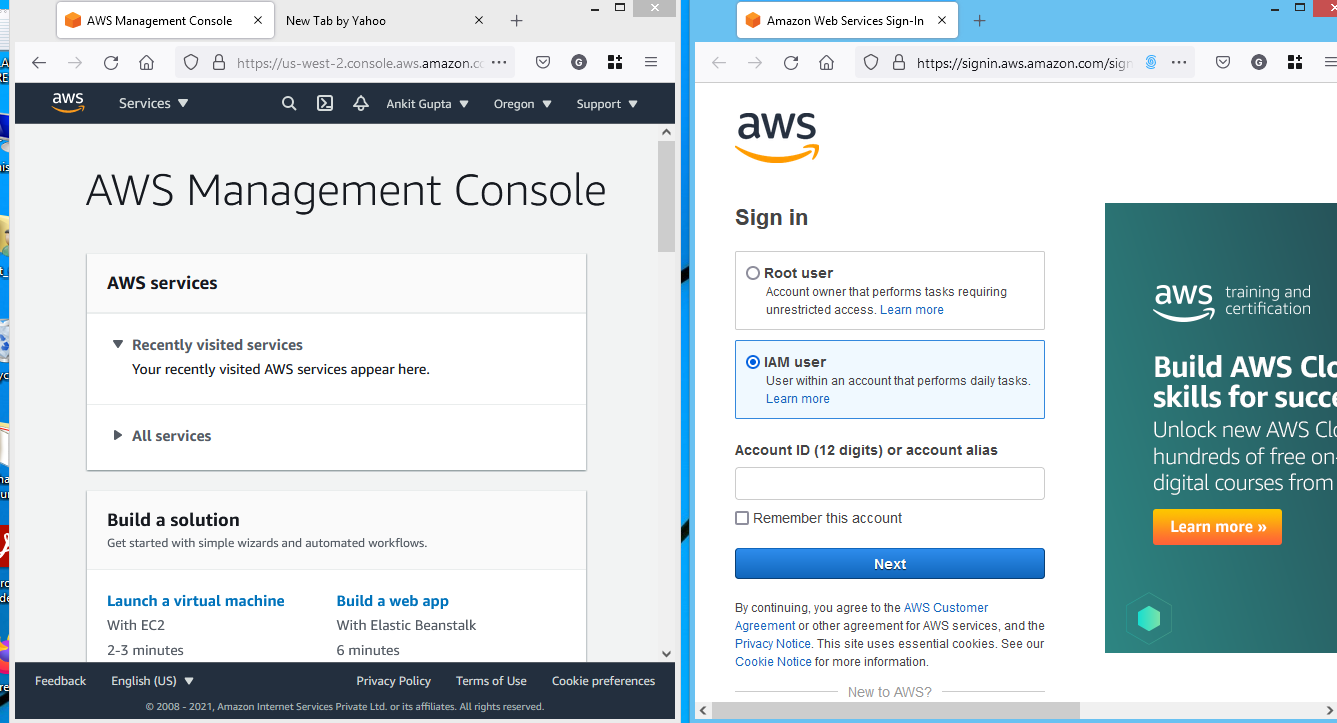Open the Privacy Notice link on sign-in page
This screenshot has width=1337, height=723.
[x=773, y=644]
